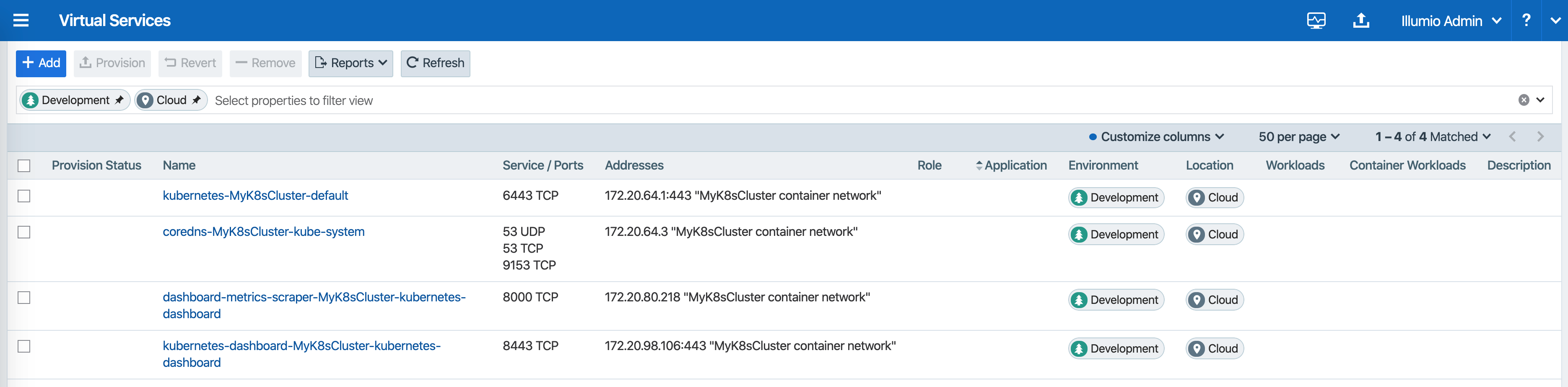Expand the chevron menu at top right
Screen dimensions: 1568x387
(x=1556, y=20)
